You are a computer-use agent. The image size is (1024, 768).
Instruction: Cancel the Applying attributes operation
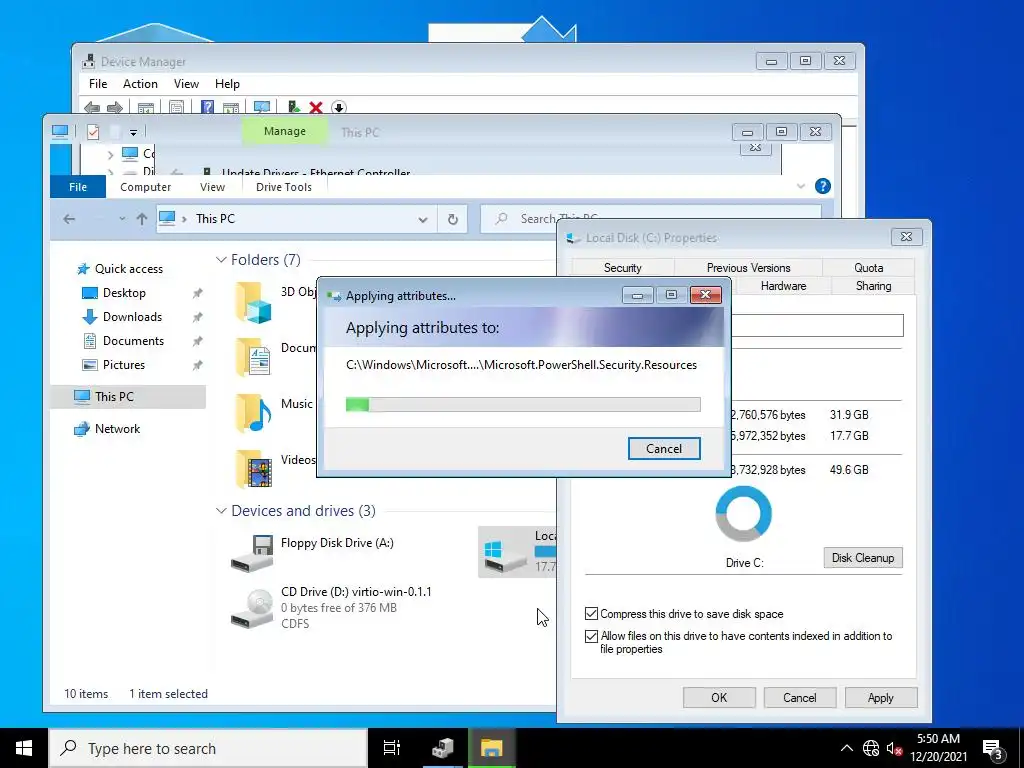point(664,449)
